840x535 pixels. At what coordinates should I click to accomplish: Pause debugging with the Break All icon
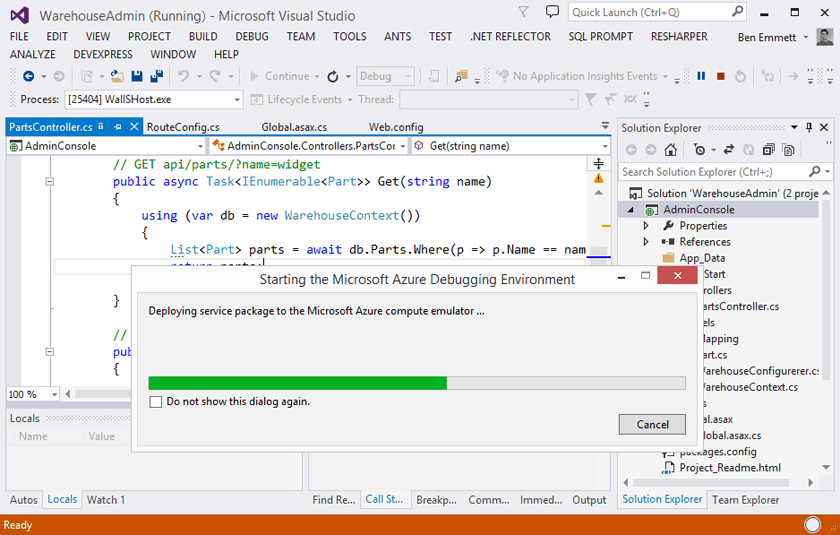701,76
